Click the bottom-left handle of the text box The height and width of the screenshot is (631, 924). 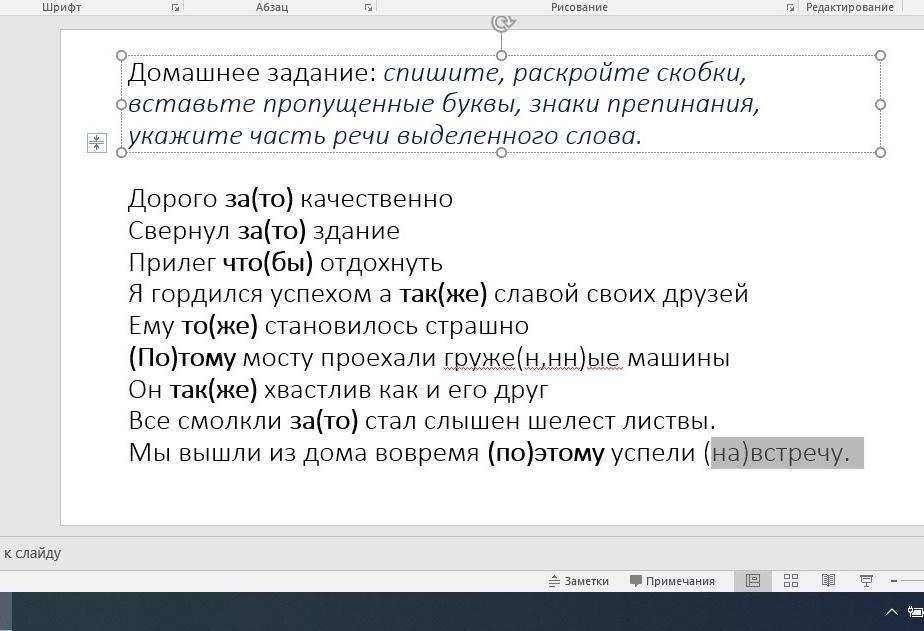point(121,153)
